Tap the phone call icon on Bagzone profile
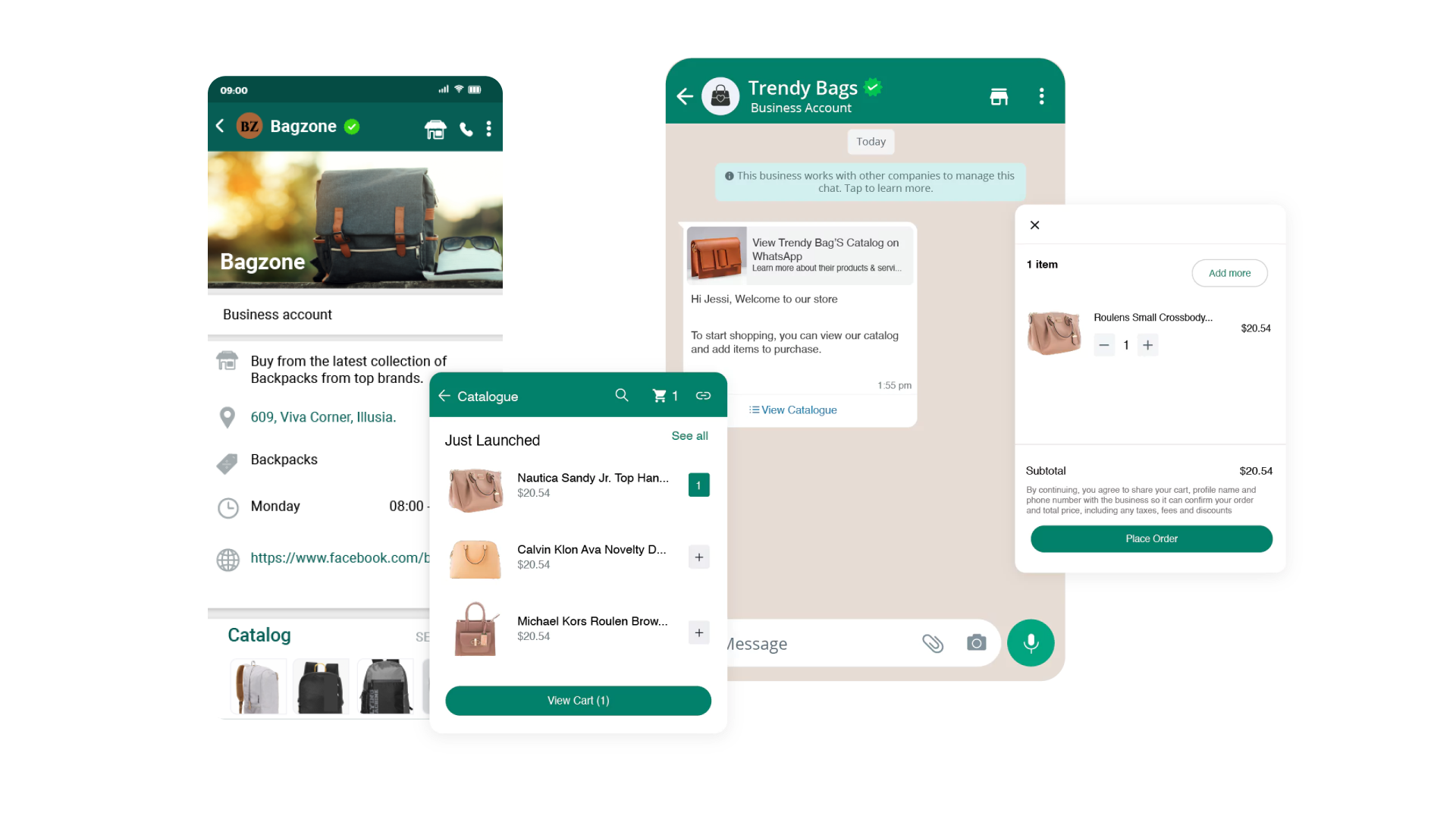1456x819 pixels. (465, 128)
